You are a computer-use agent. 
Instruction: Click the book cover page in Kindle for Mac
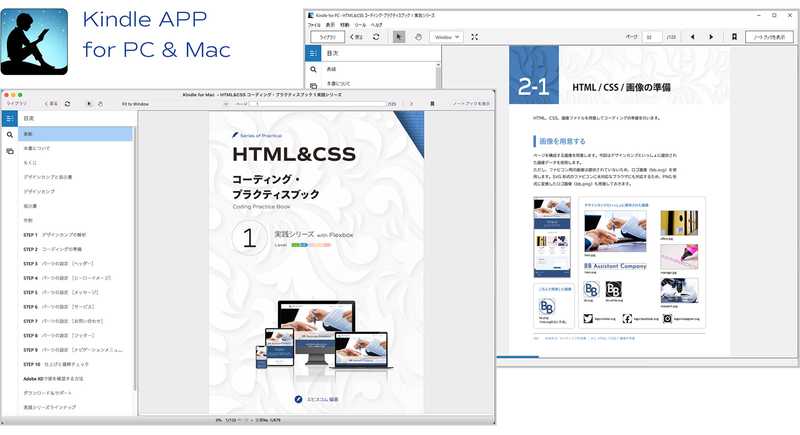[x=316, y=263]
